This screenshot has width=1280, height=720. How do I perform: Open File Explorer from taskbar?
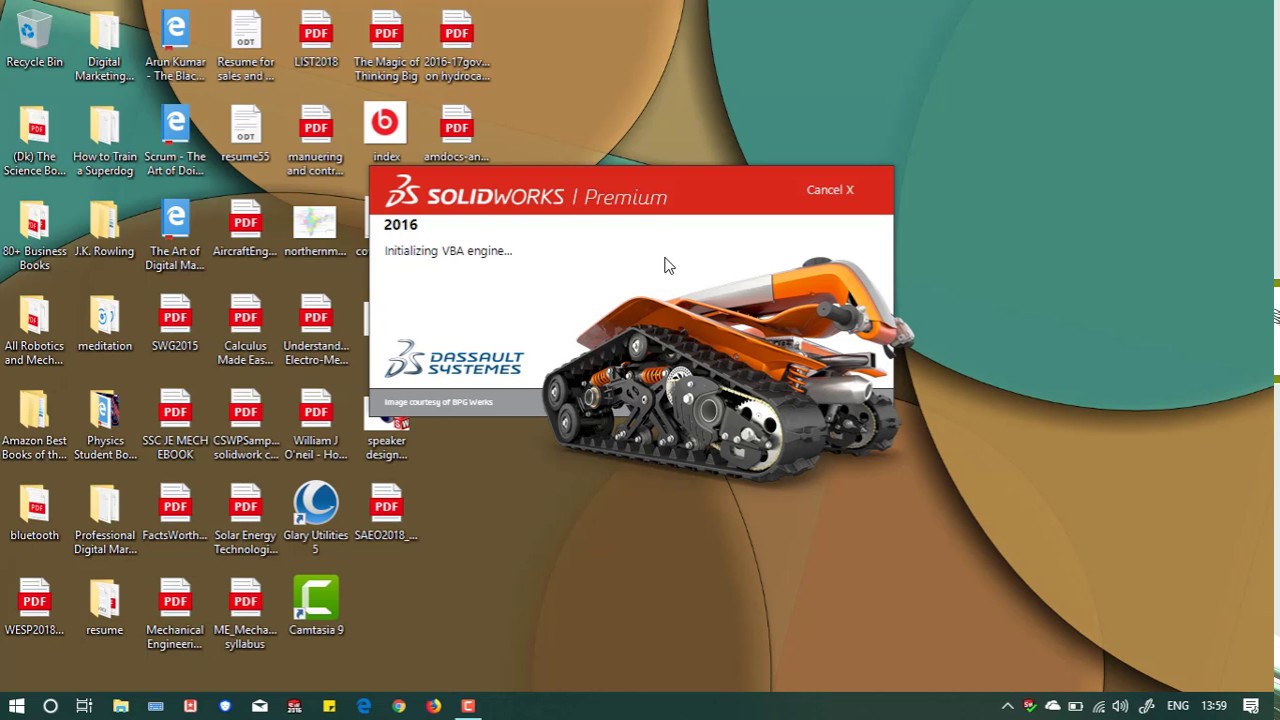(121, 706)
